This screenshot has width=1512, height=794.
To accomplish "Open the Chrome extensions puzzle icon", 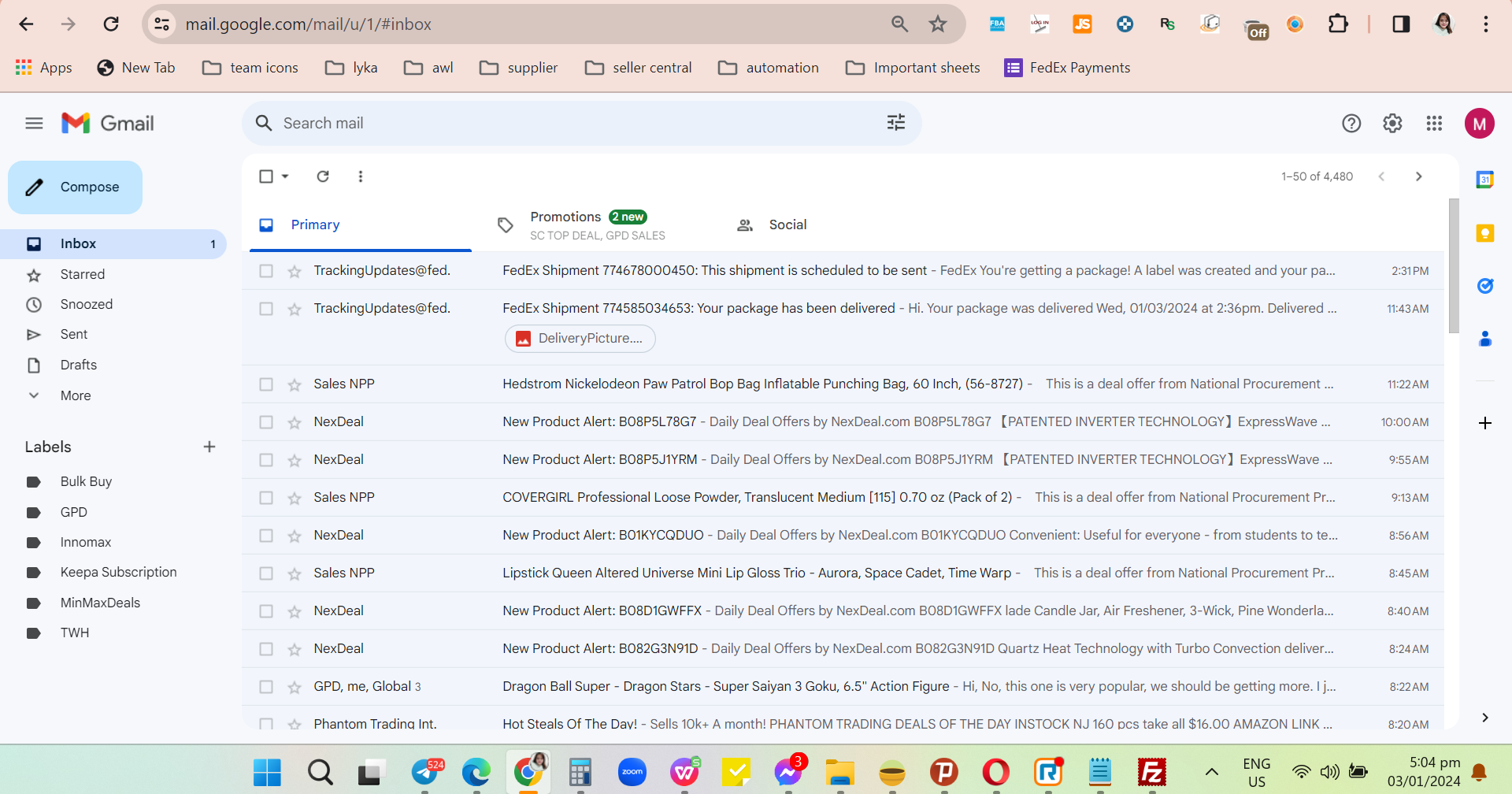I will [x=1338, y=24].
